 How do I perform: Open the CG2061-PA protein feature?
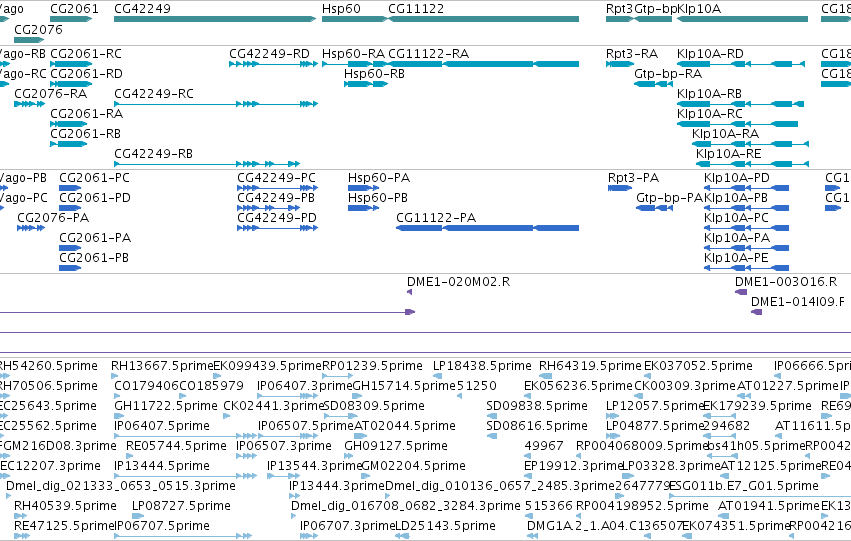tap(70, 249)
